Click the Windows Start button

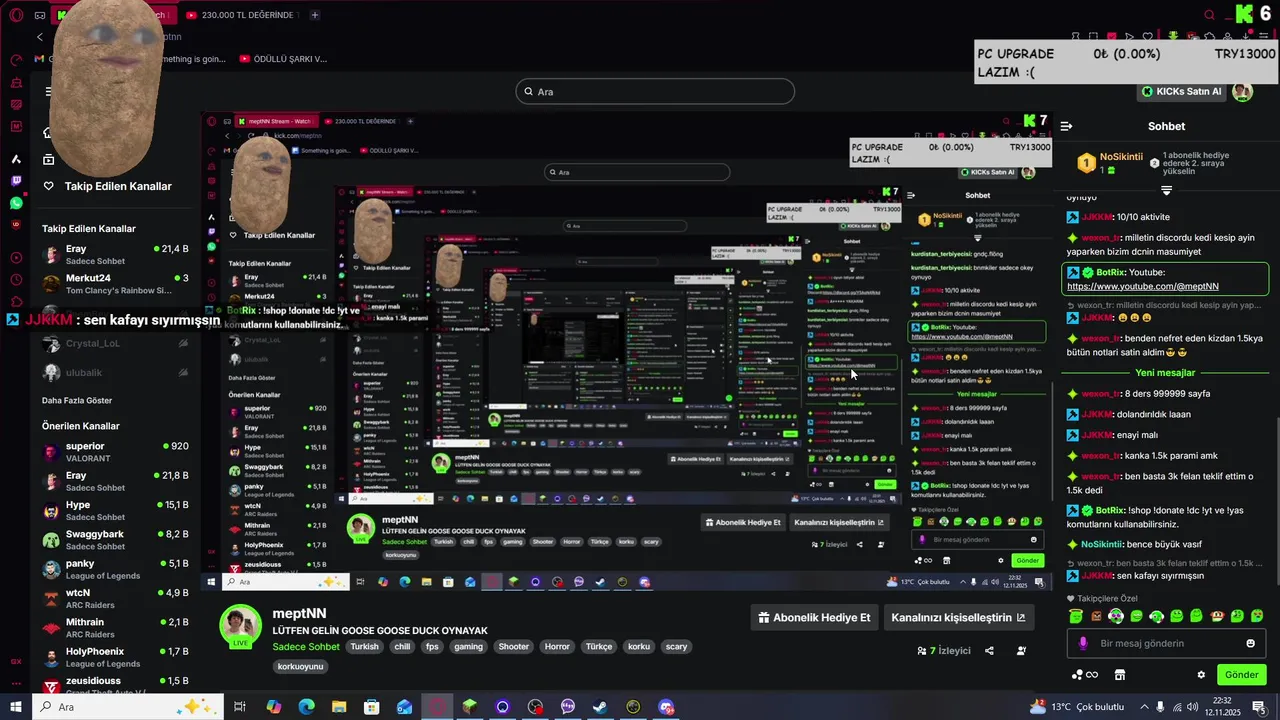pyautogui.click(x=16, y=707)
